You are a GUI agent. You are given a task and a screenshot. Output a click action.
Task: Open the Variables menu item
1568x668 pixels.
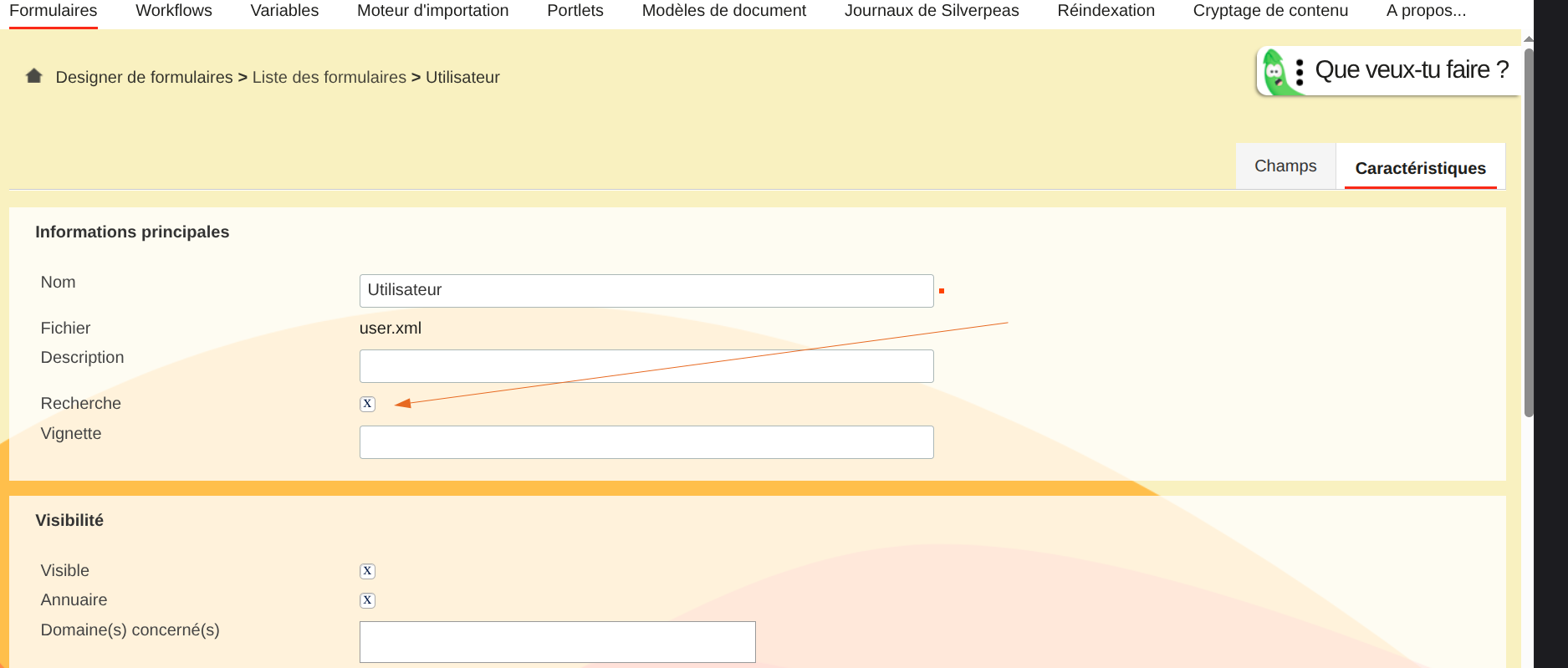point(284,11)
